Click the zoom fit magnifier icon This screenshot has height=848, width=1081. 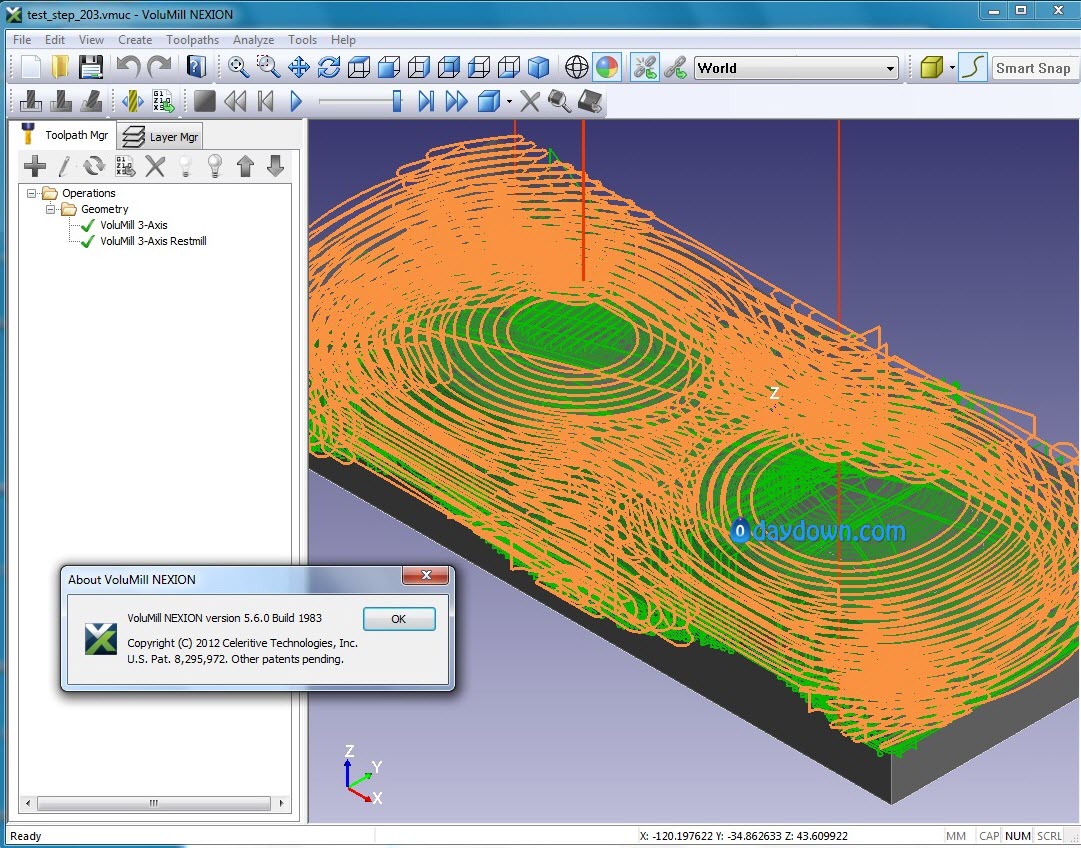tap(239, 68)
